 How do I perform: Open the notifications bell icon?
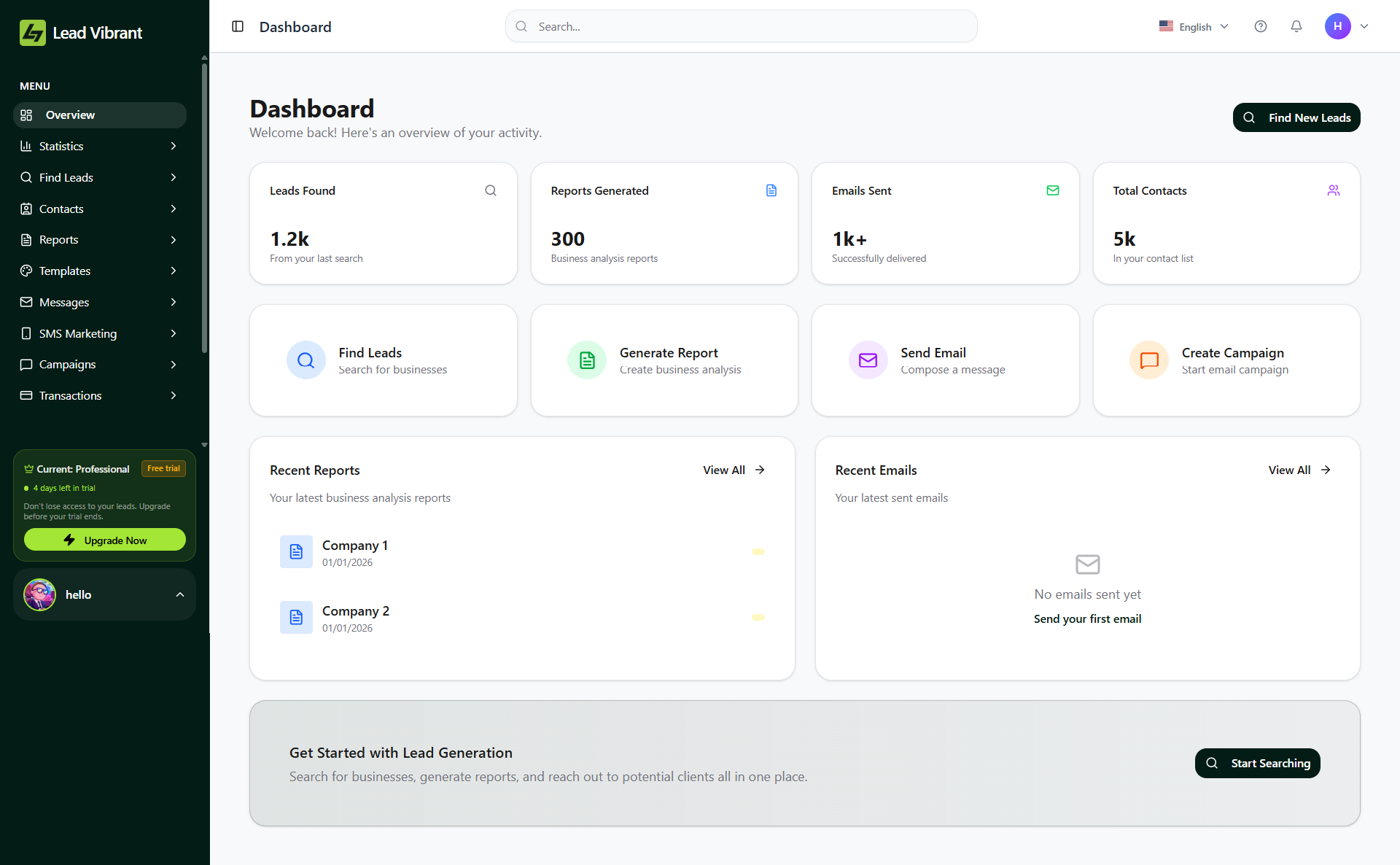pyautogui.click(x=1296, y=26)
